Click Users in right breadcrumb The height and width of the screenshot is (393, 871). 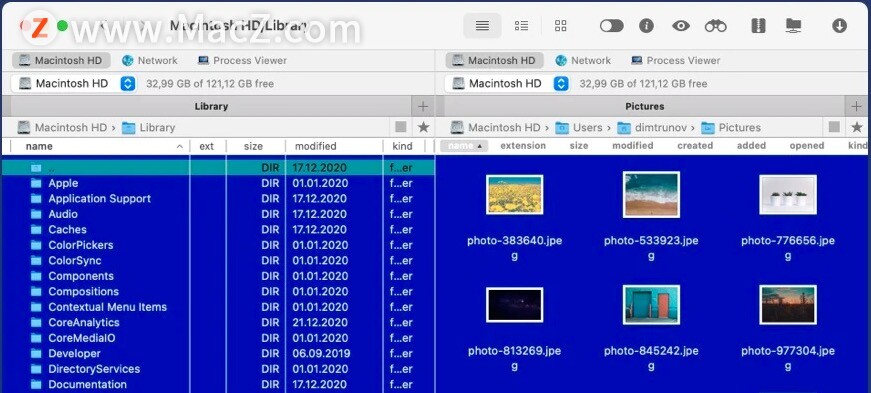tap(579, 127)
